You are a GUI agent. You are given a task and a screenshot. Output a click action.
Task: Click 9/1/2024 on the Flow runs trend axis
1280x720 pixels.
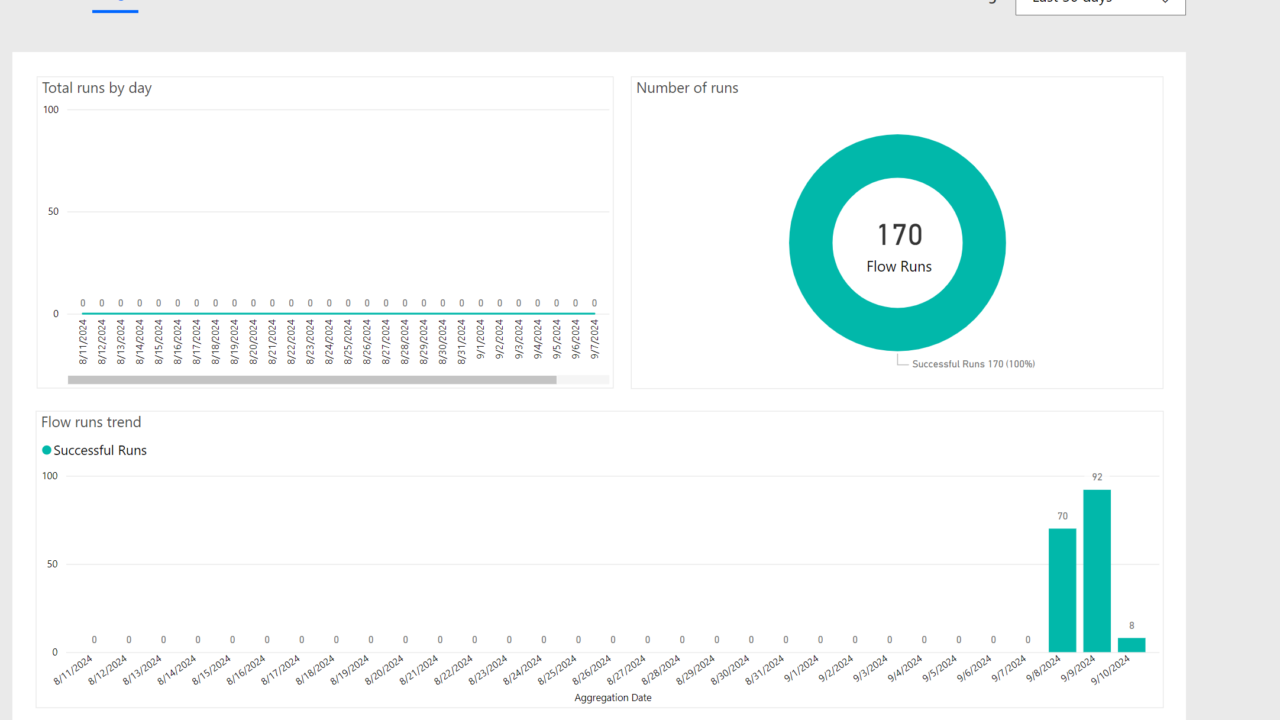pyautogui.click(x=804, y=670)
